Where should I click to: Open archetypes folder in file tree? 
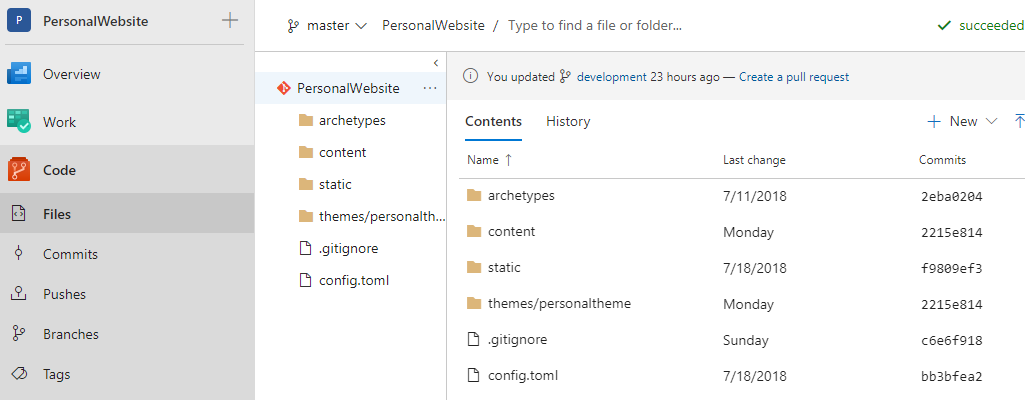350,120
